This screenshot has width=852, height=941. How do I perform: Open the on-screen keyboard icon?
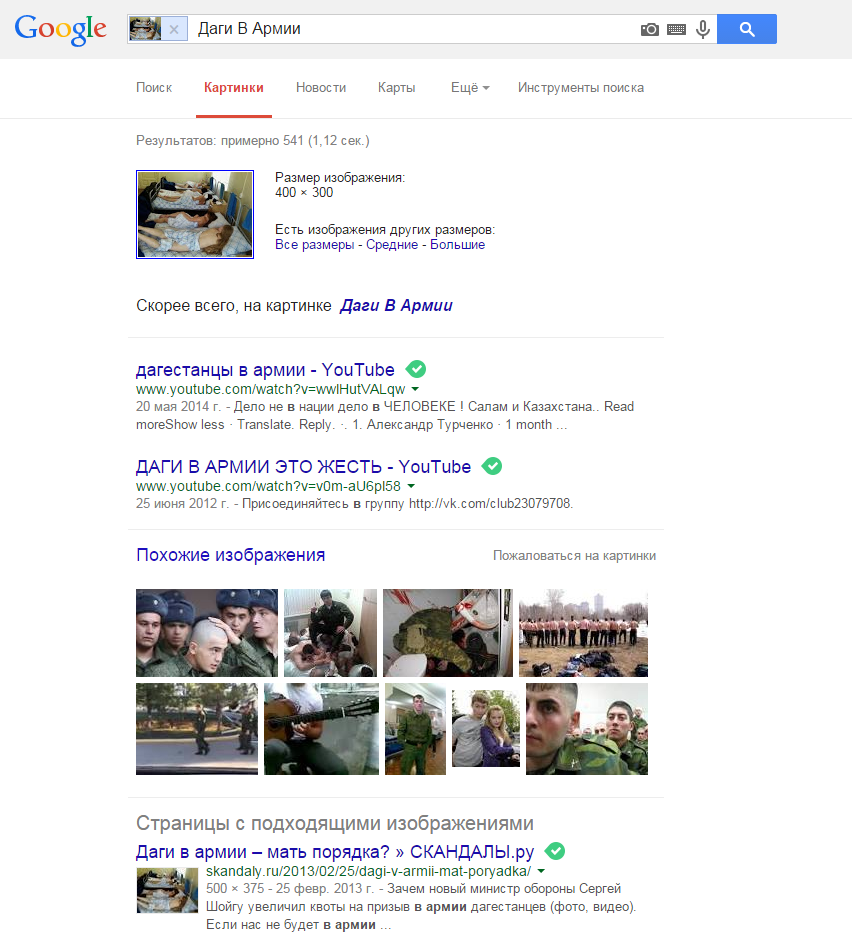point(676,29)
